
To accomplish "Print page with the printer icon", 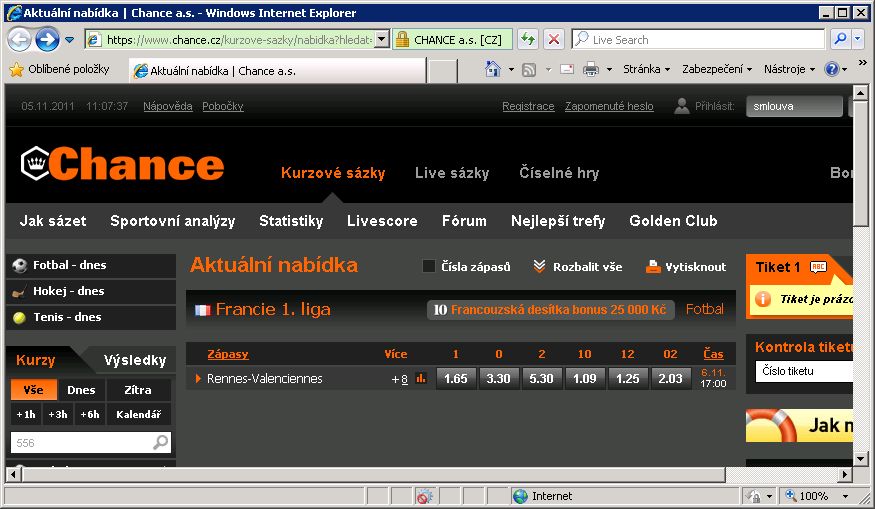I will [x=590, y=69].
